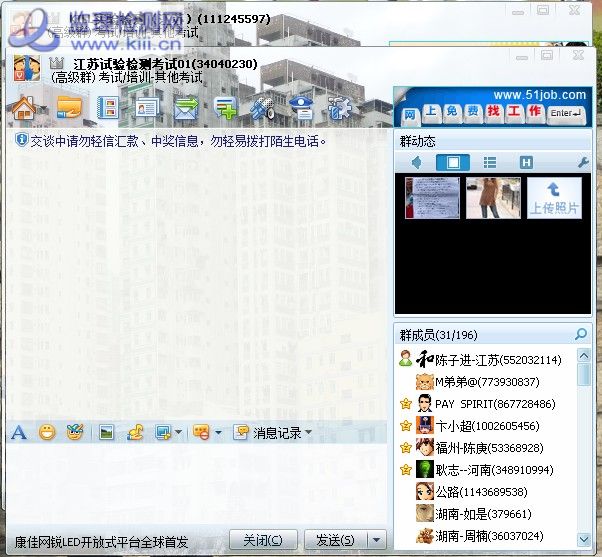Open group settings gear icon in toolbar
602x557 pixels.
[339, 107]
